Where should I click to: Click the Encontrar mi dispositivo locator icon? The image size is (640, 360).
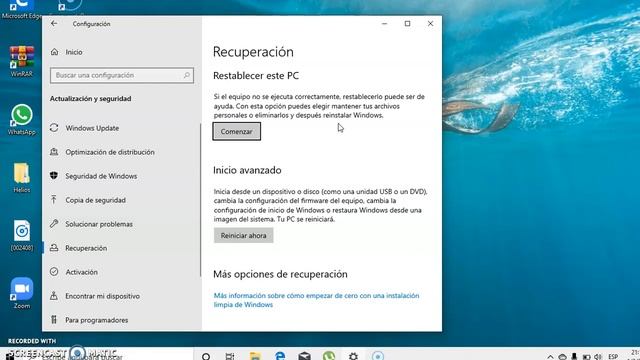pos(54,296)
